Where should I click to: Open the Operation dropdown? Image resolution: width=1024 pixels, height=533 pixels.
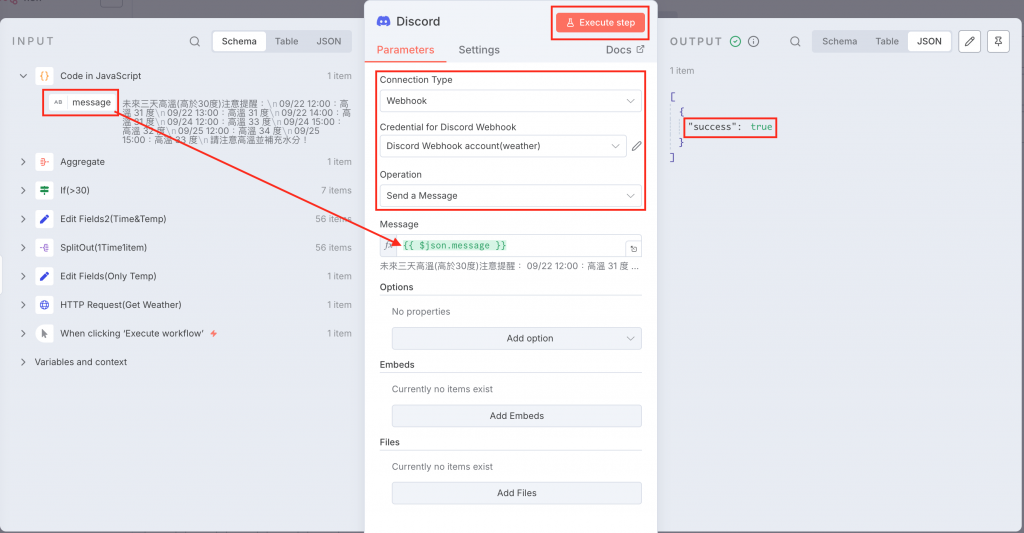click(510, 195)
